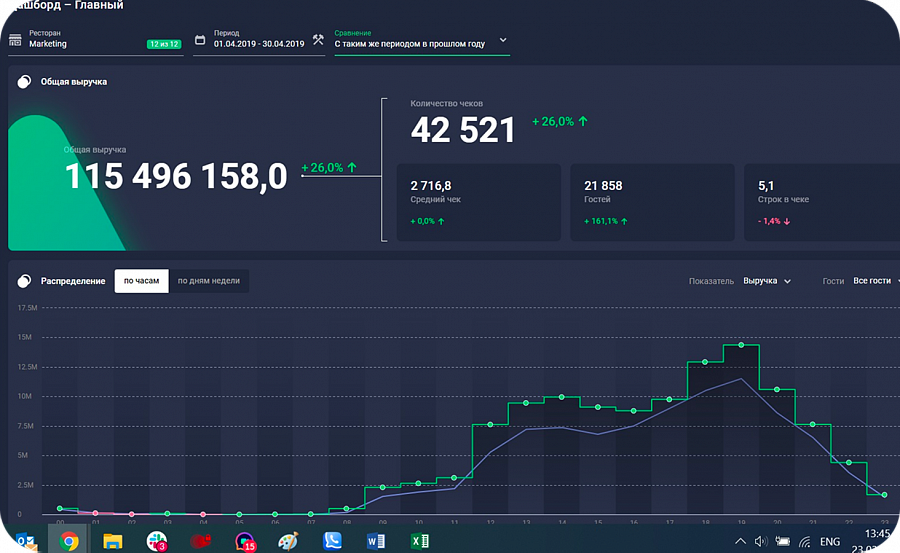900x553 pixels.
Task: Open the Гости Все гости dropdown
Action: coord(875,281)
